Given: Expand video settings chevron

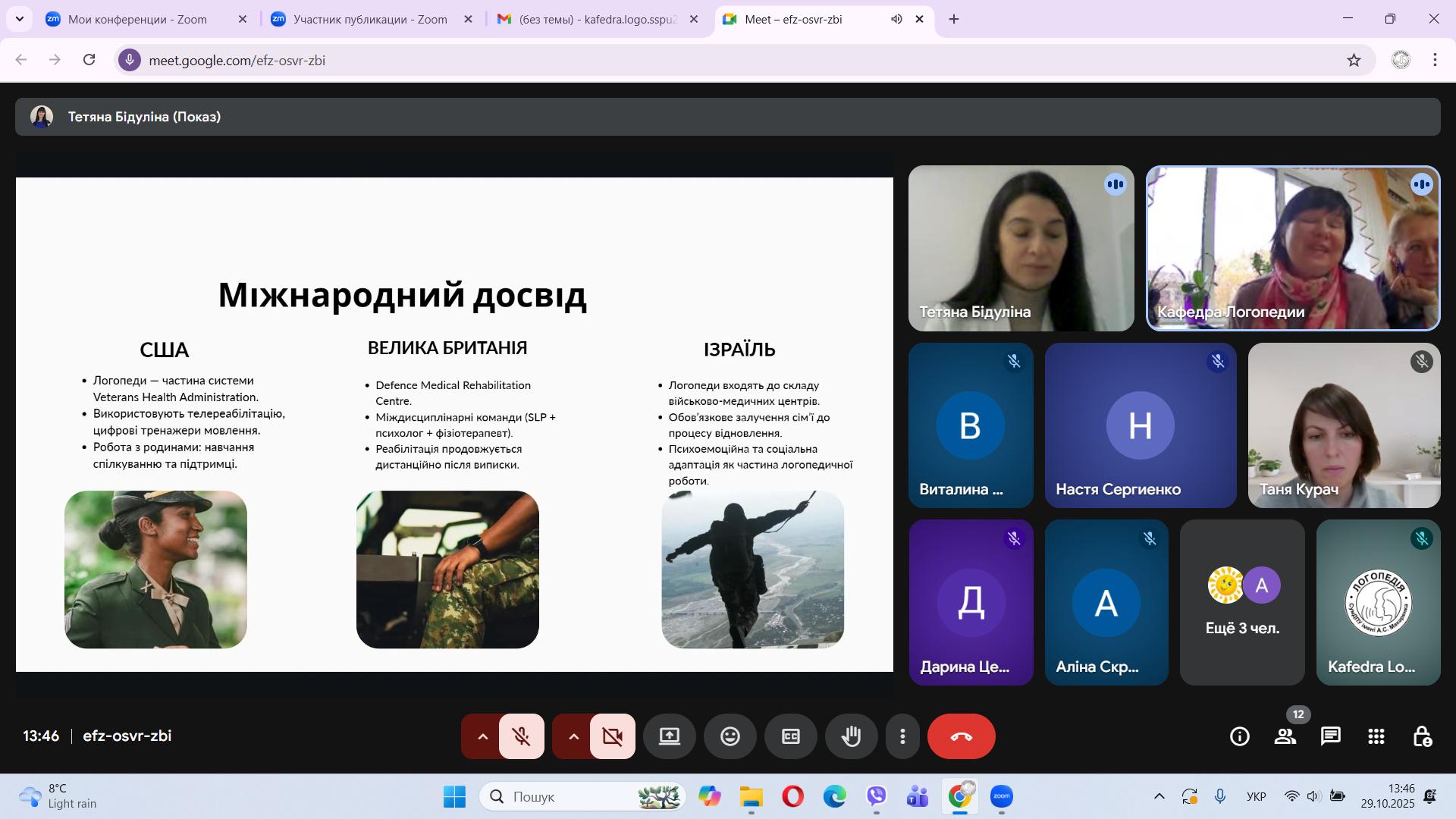Looking at the screenshot, I should 573,736.
